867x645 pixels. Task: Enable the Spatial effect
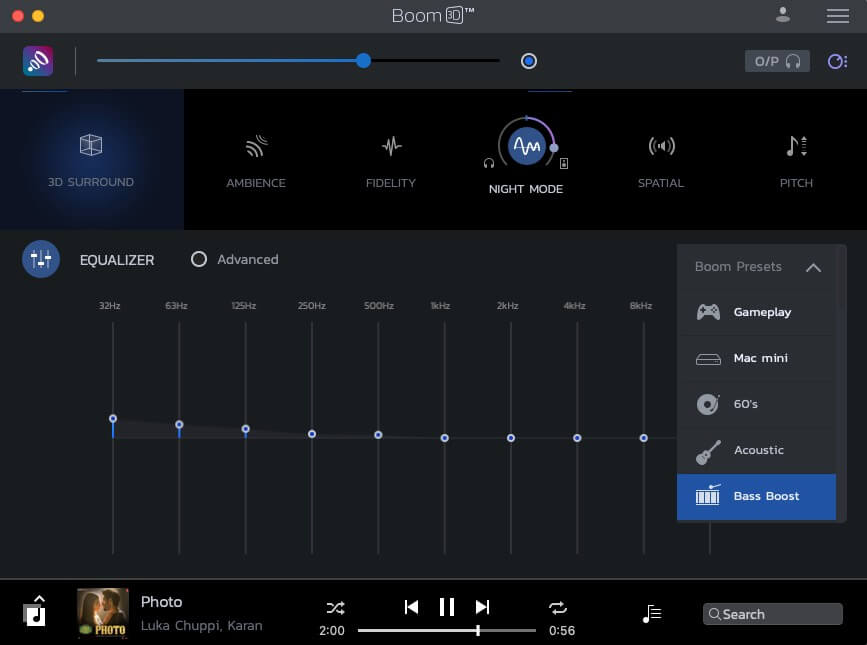tap(661, 160)
